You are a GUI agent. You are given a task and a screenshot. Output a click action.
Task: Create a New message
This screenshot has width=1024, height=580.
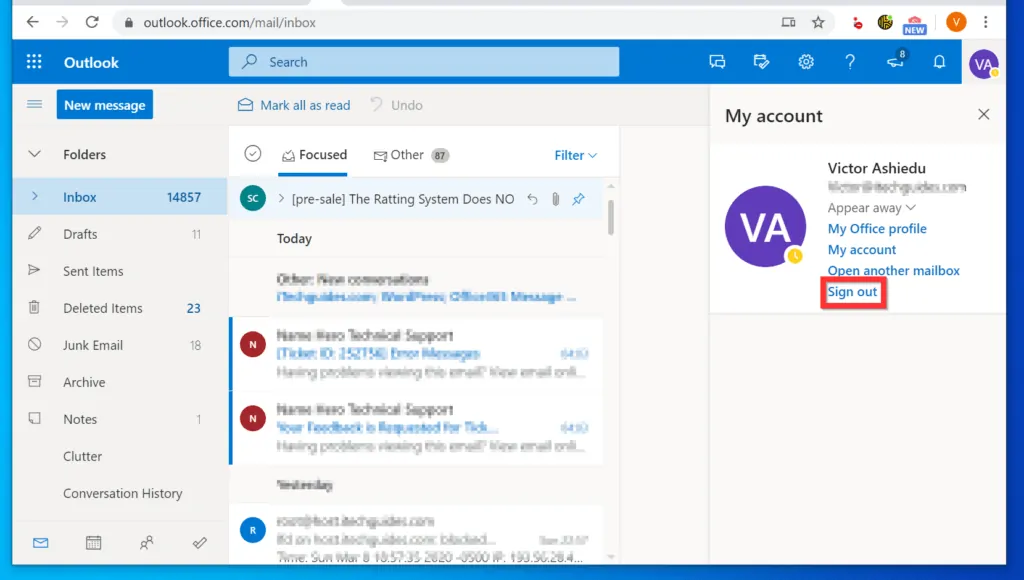(104, 104)
